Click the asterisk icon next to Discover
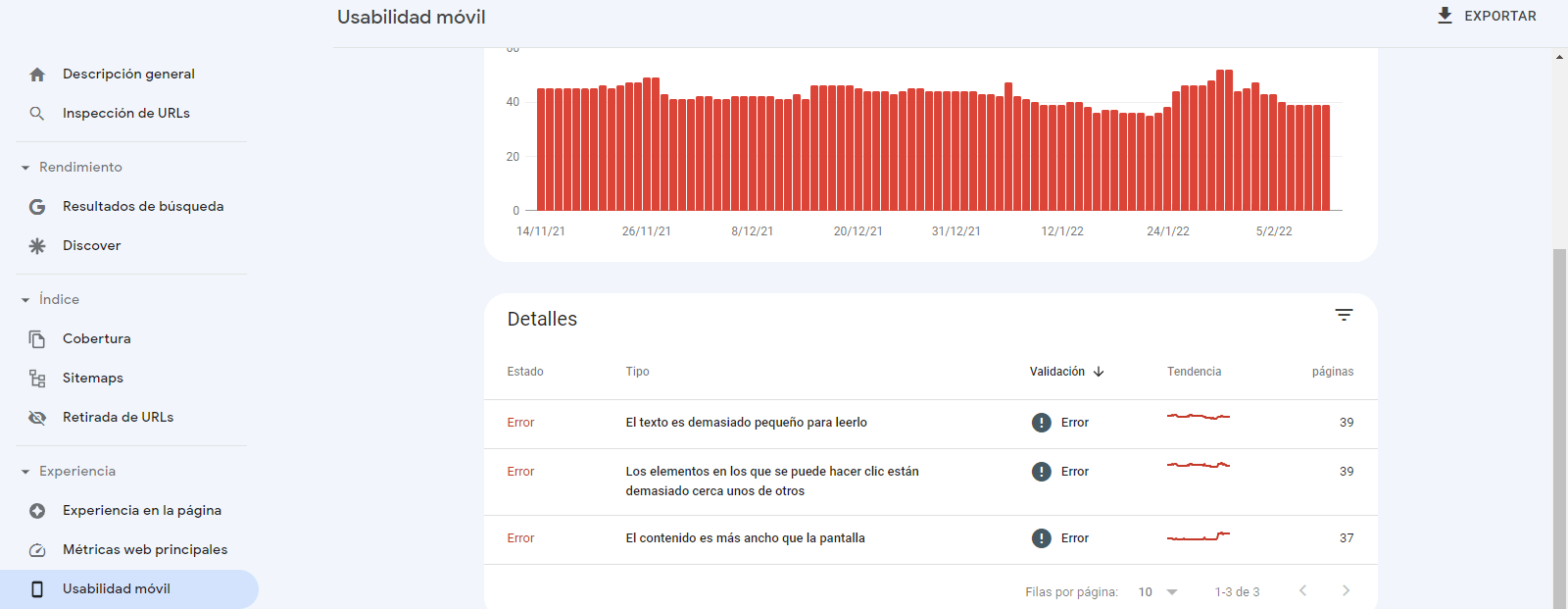 tap(37, 246)
